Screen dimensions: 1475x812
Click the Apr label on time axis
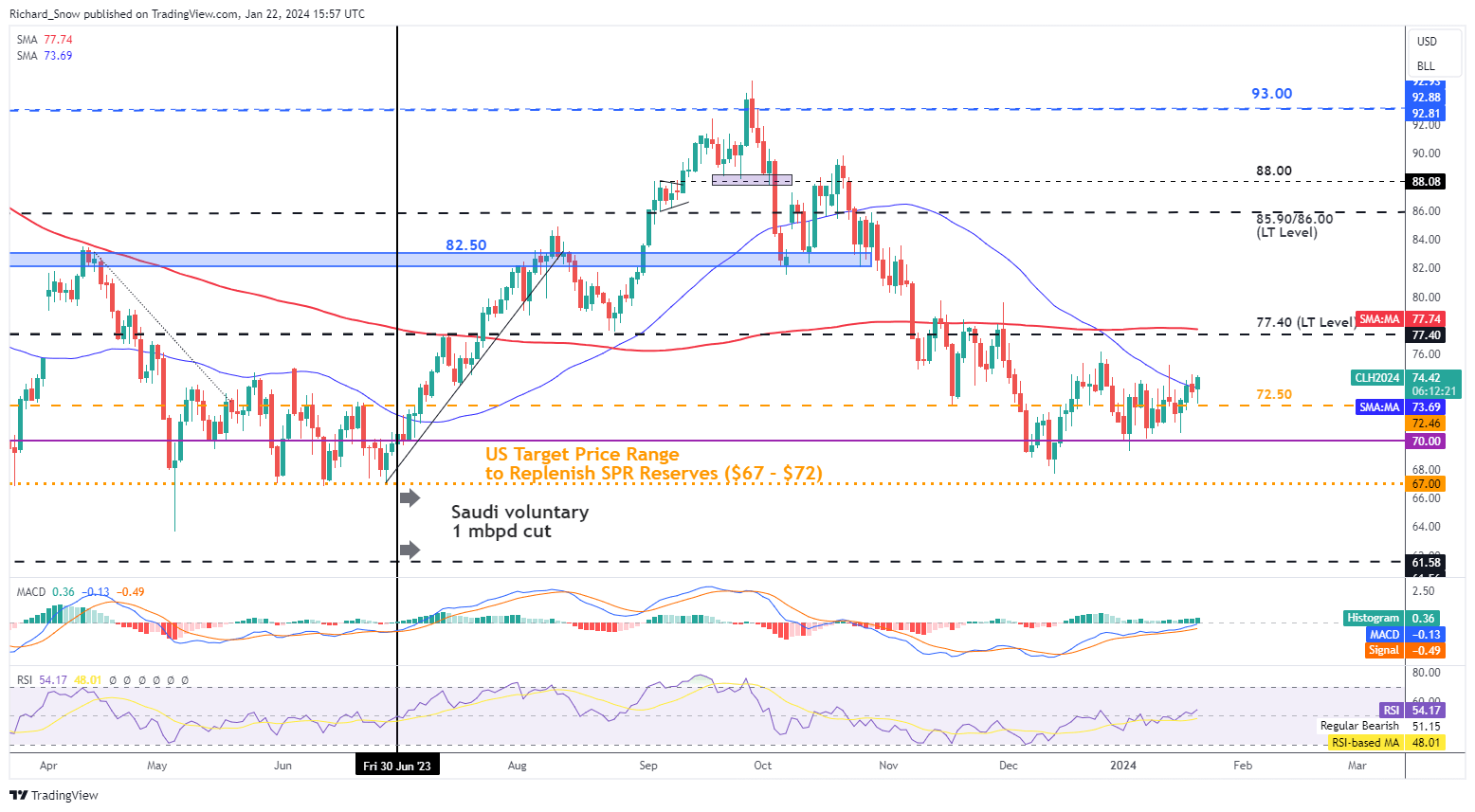(48, 766)
